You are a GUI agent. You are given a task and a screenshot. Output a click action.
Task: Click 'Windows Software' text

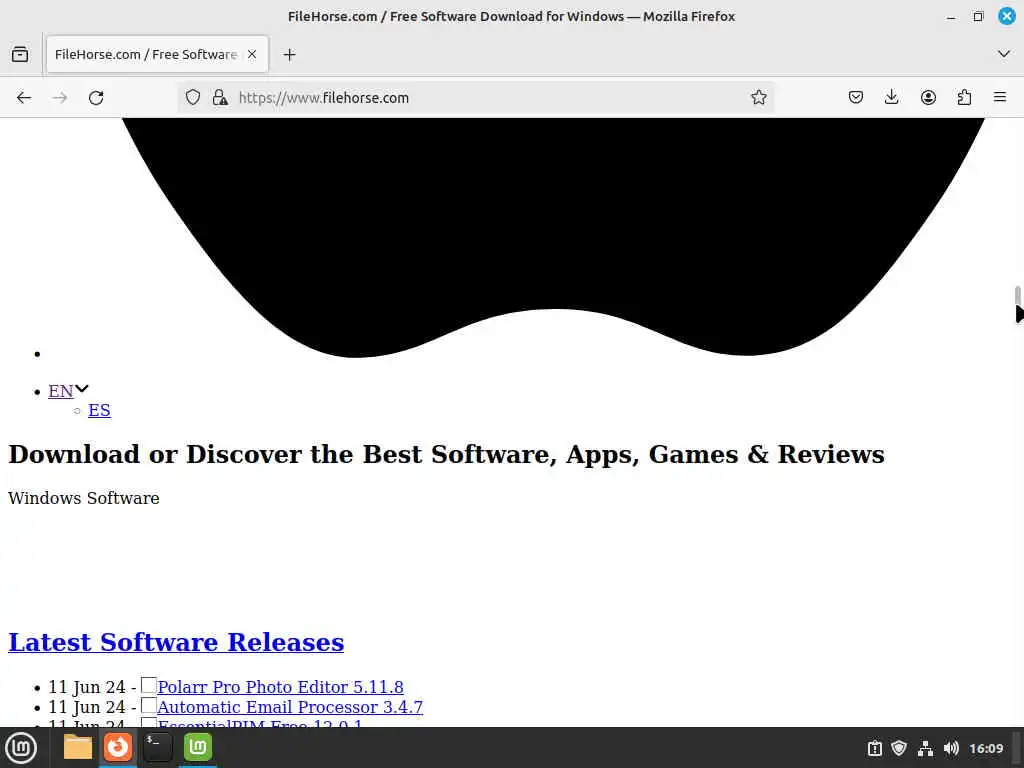[84, 498]
